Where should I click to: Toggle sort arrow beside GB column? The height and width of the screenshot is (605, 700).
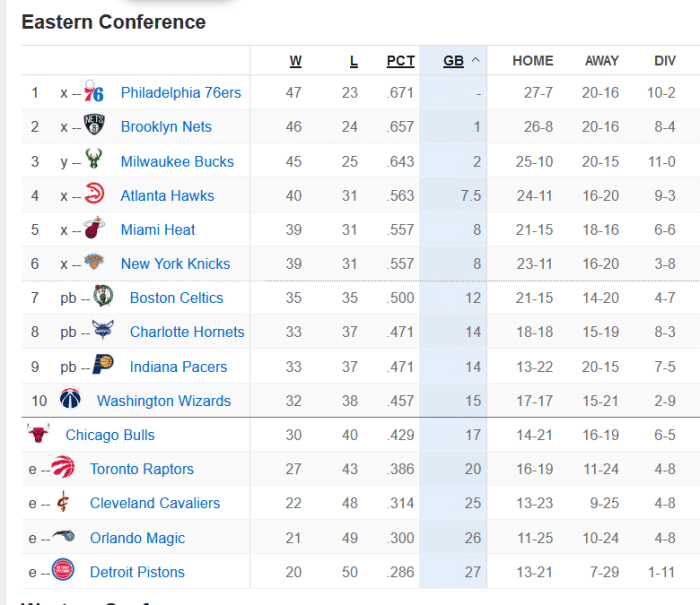point(475,60)
